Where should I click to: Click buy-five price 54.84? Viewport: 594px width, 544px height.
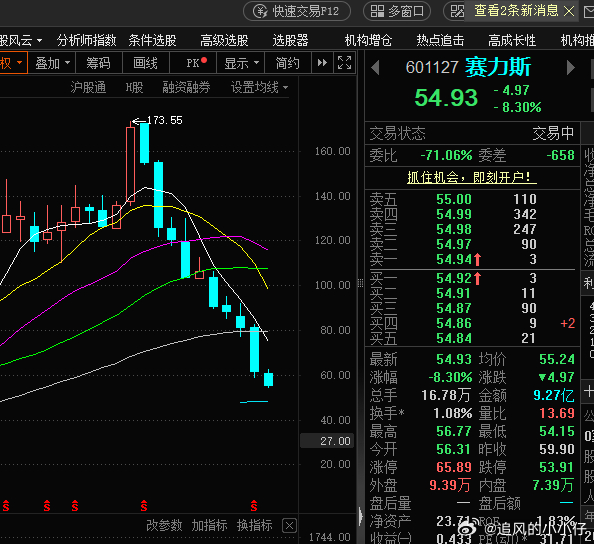[x=454, y=338]
